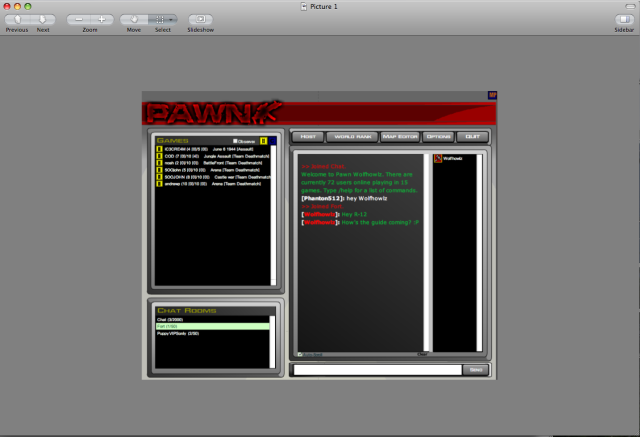Click in the chat message input field
This screenshot has width=640, height=437.
click(x=378, y=370)
